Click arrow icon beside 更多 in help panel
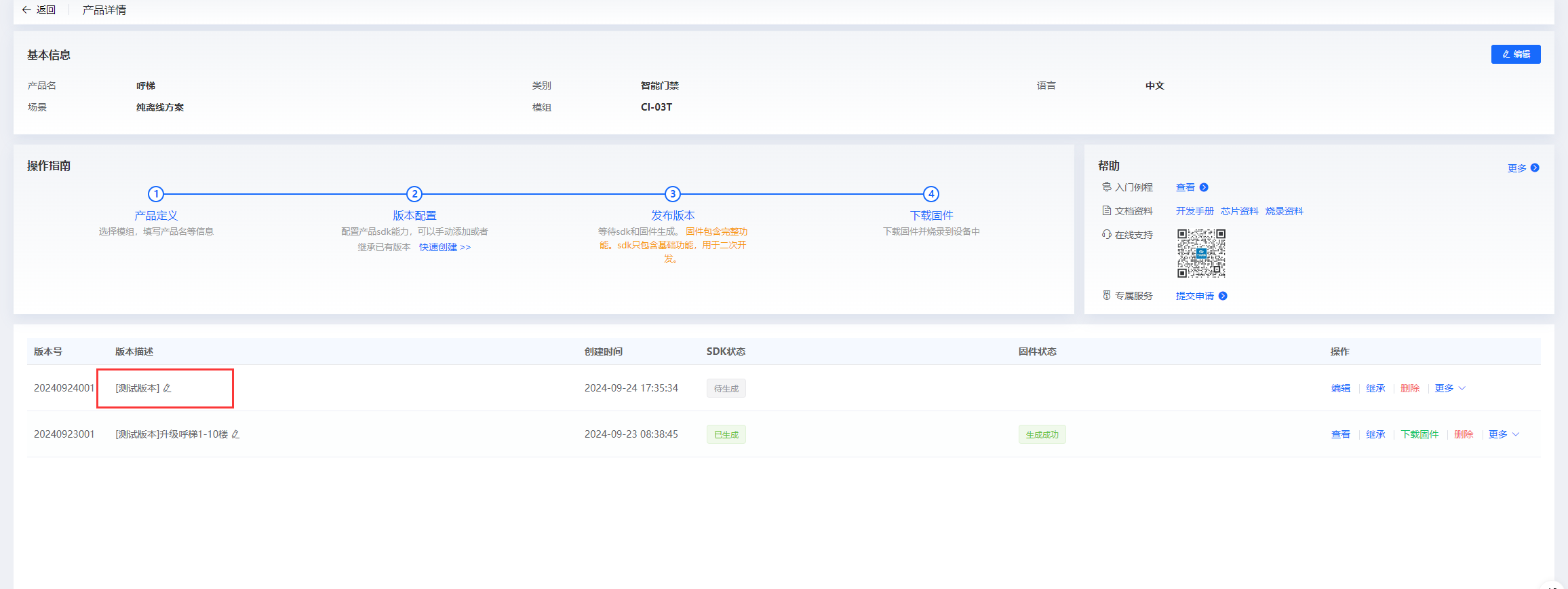The height and width of the screenshot is (589, 1568). coord(1535,168)
